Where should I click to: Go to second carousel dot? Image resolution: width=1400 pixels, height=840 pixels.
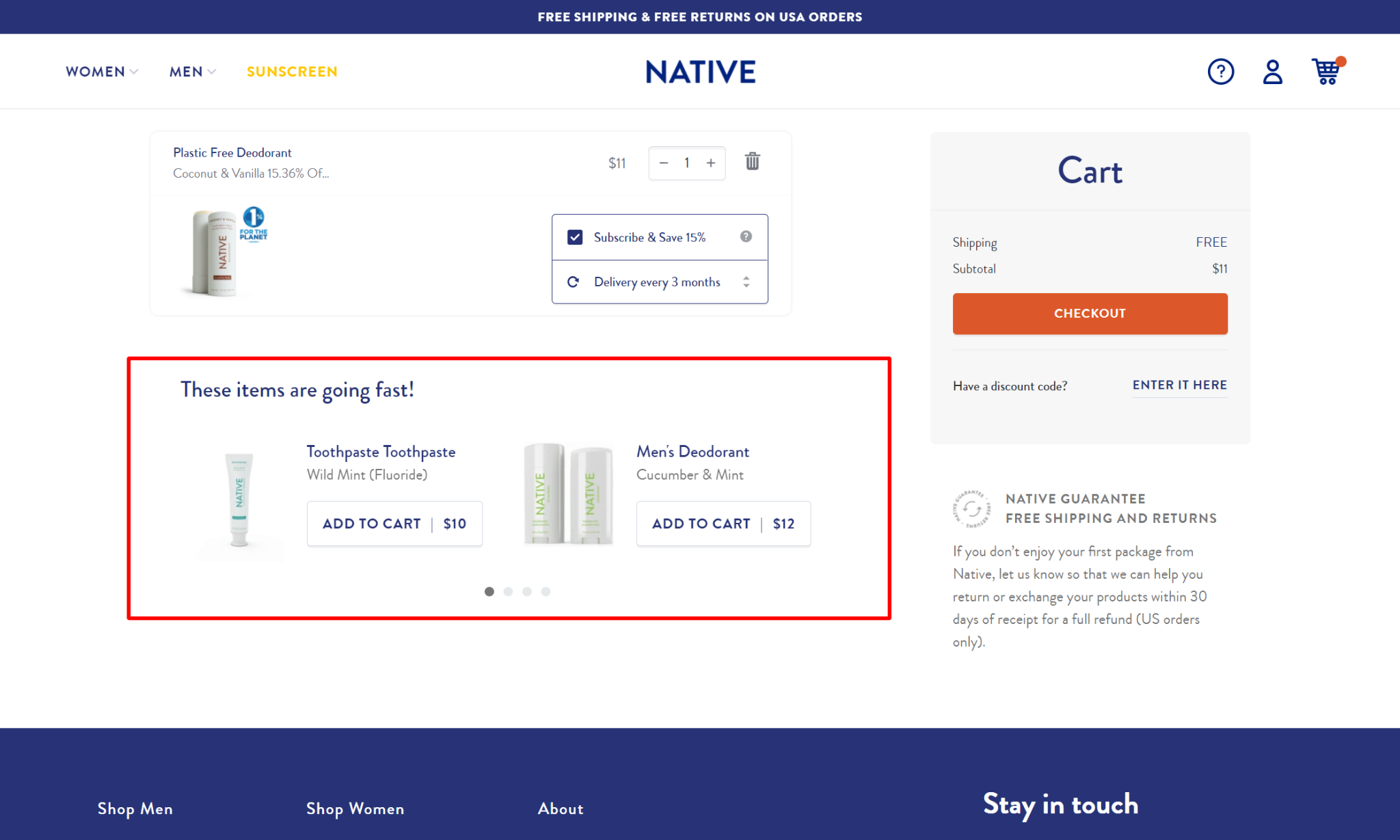(x=508, y=592)
